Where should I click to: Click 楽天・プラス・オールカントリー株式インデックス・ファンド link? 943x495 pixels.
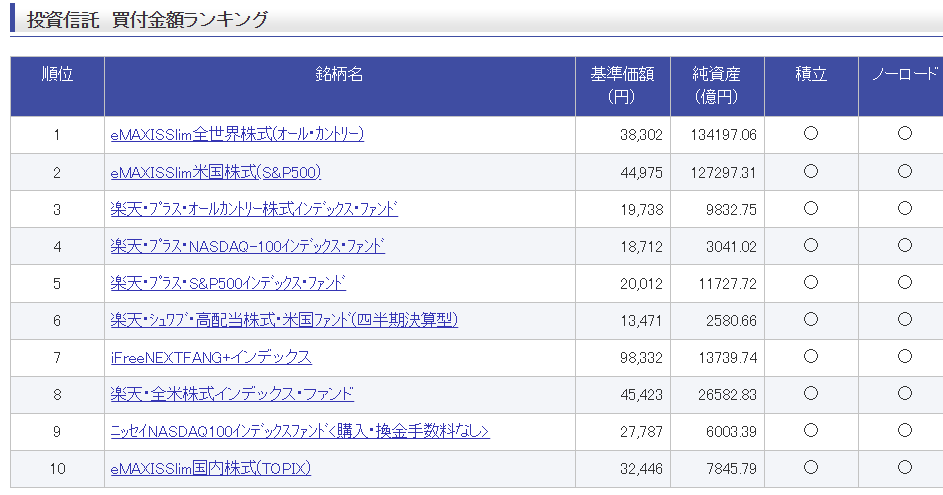pos(254,209)
